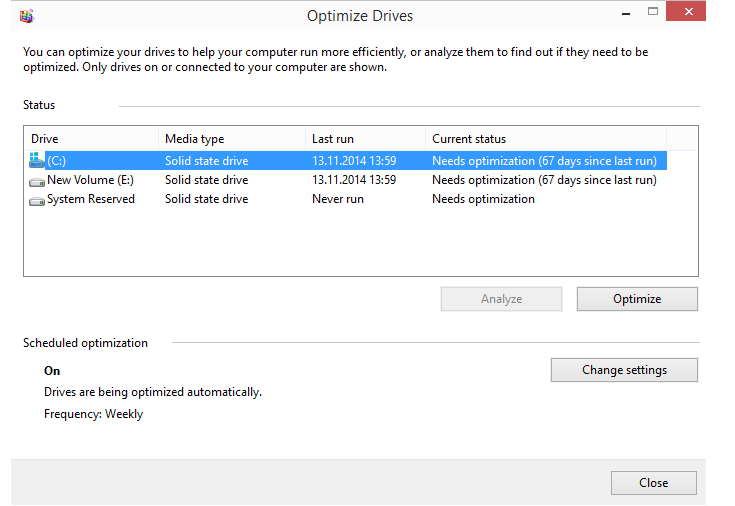Click the System Reserved 'Needs optimization' status

[x=483, y=199]
